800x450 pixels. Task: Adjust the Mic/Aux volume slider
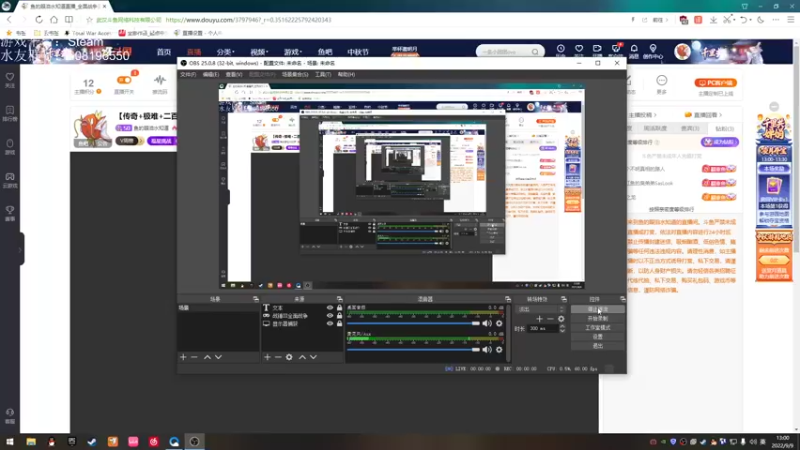[413, 349]
